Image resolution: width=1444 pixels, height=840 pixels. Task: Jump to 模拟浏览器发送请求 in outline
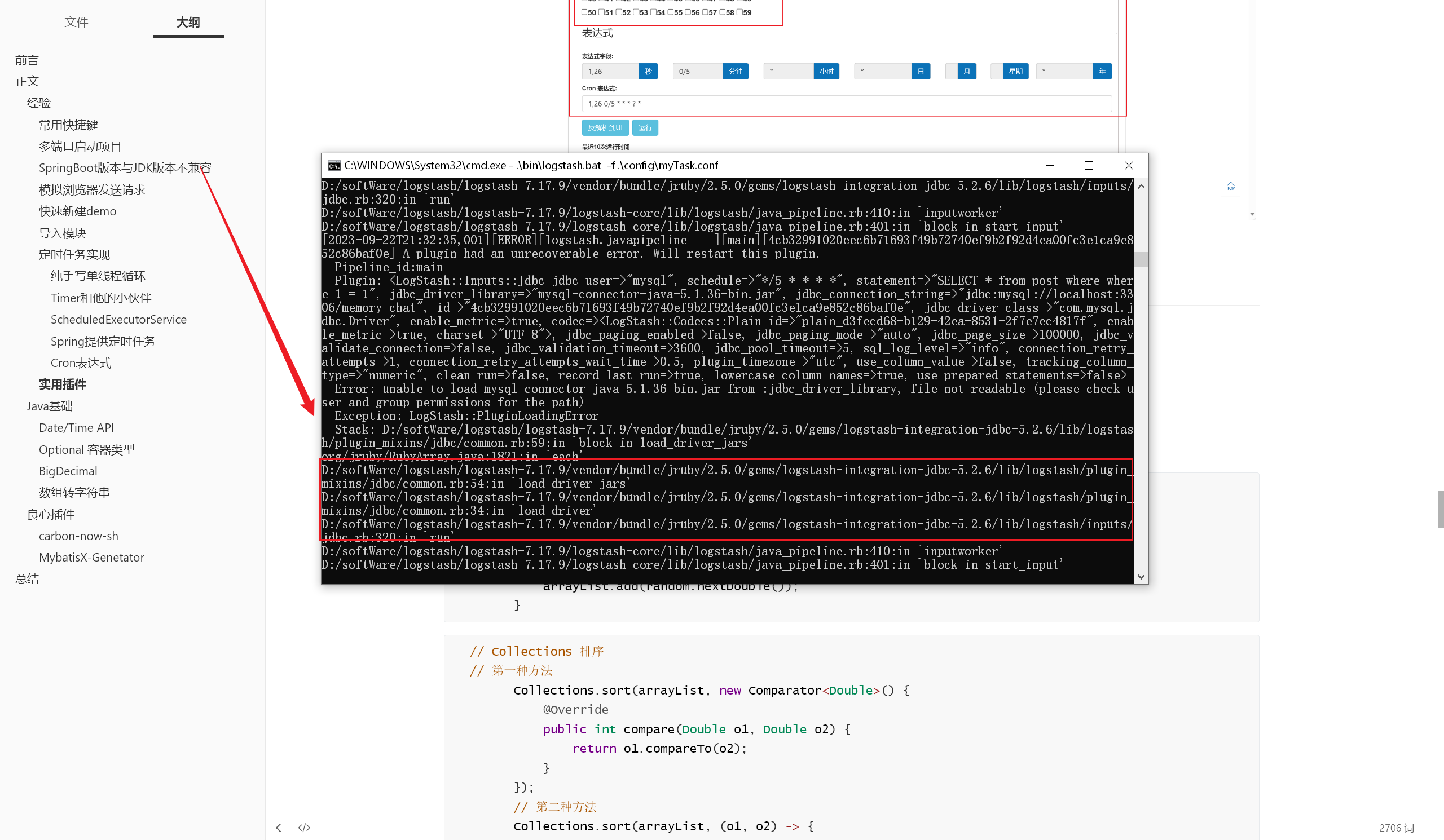click(x=93, y=189)
